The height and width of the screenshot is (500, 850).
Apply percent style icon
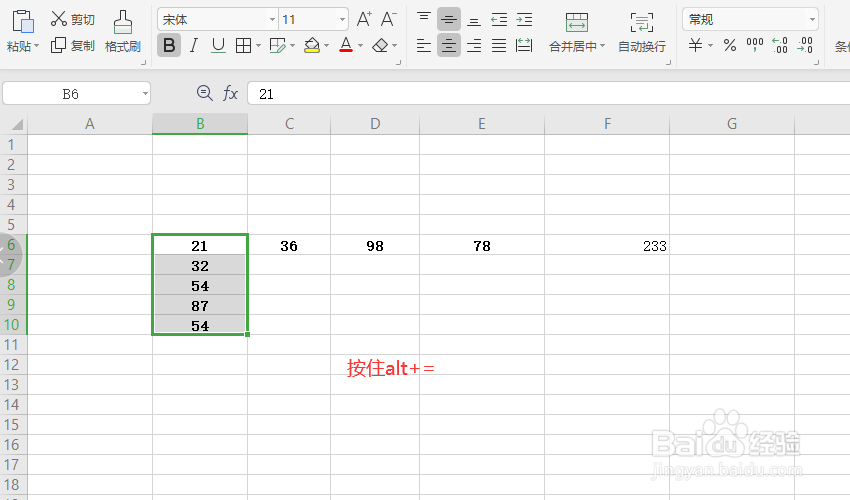point(730,45)
